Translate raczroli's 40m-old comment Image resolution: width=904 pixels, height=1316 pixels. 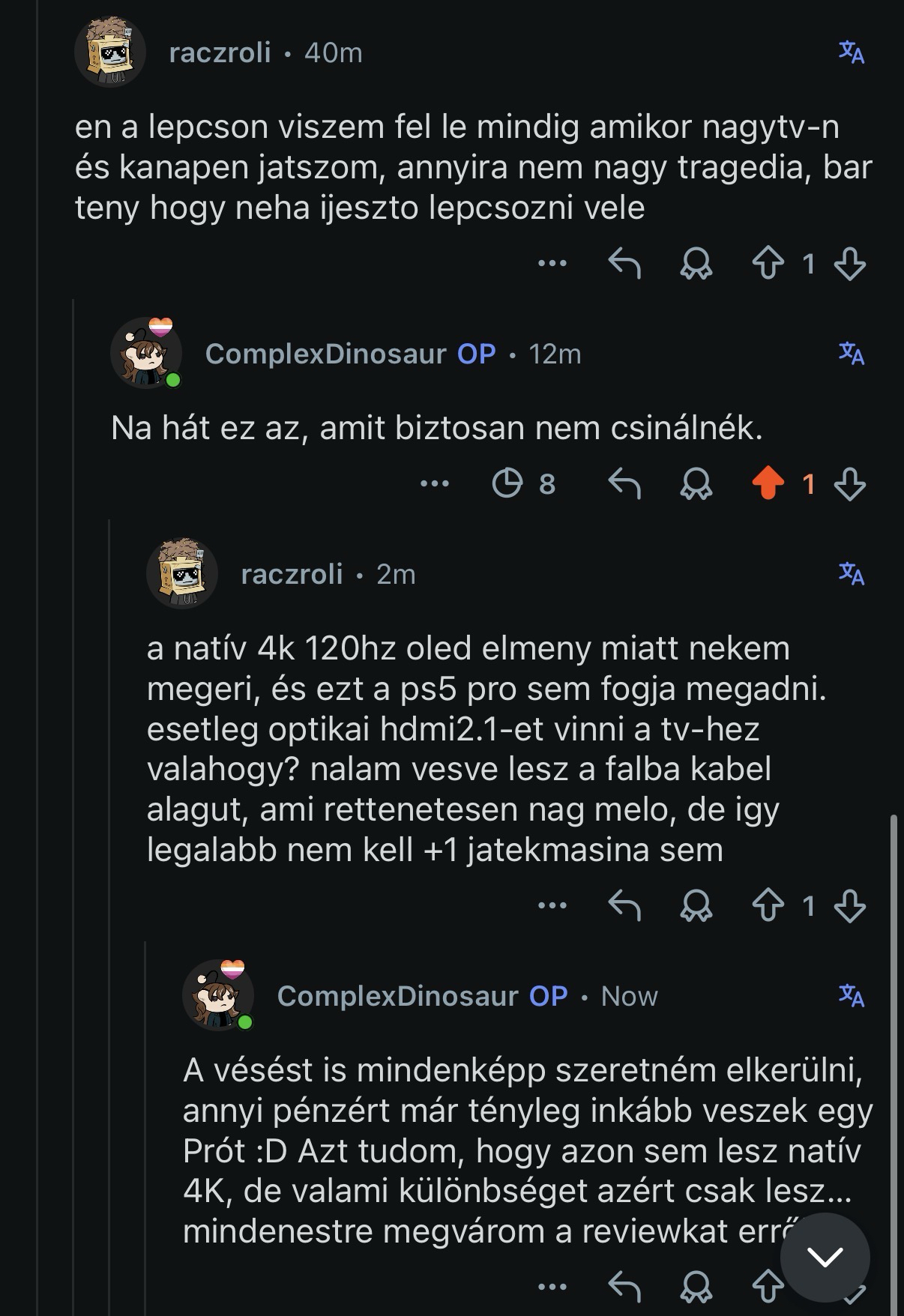851,52
